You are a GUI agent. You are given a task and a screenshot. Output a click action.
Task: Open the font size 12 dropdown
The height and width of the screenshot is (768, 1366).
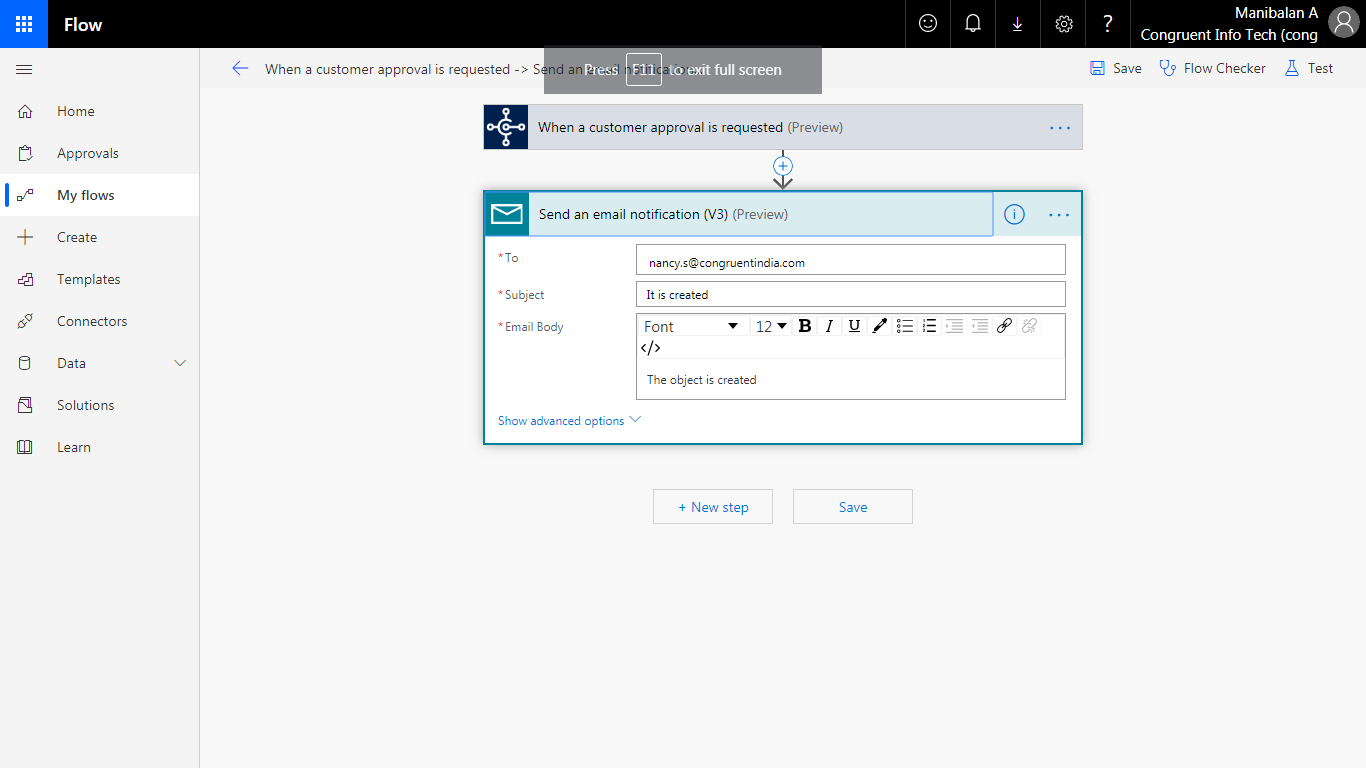[x=771, y=326]
